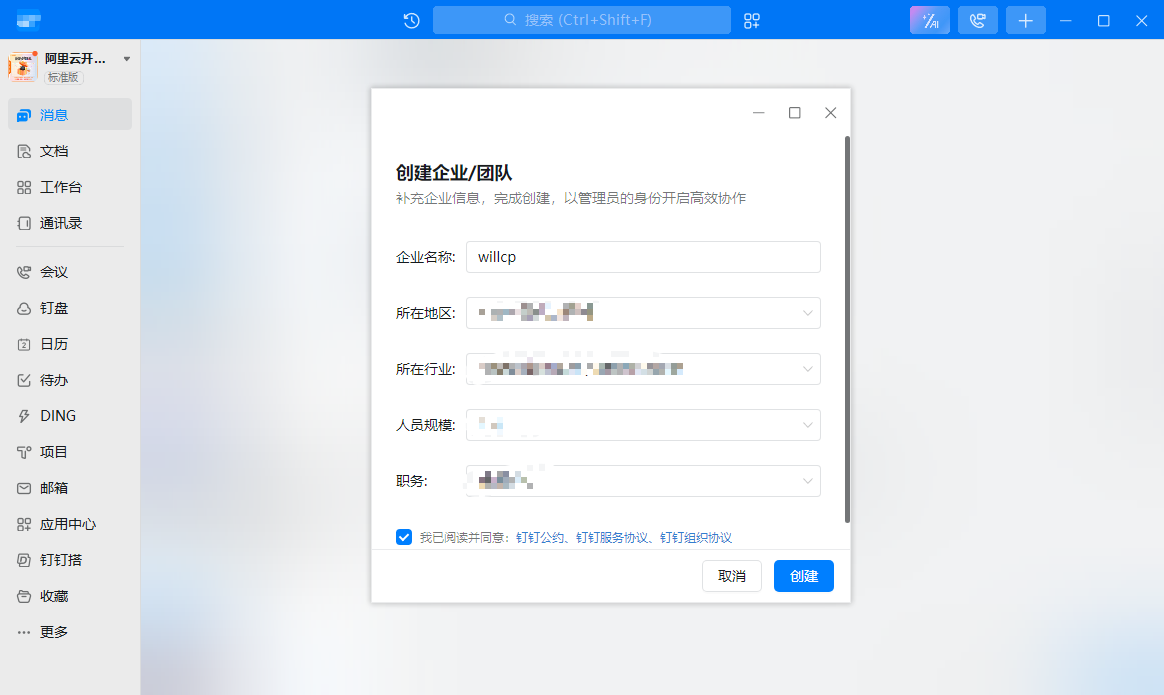Click the 标准版 badge
The image size is (1164, 695).
[x=64, y=77]
